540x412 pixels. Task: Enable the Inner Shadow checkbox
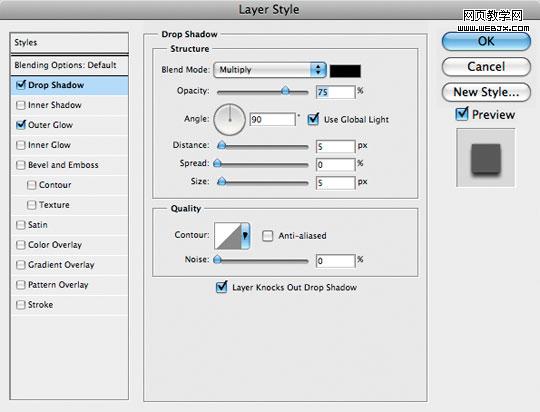coord(21,105)
